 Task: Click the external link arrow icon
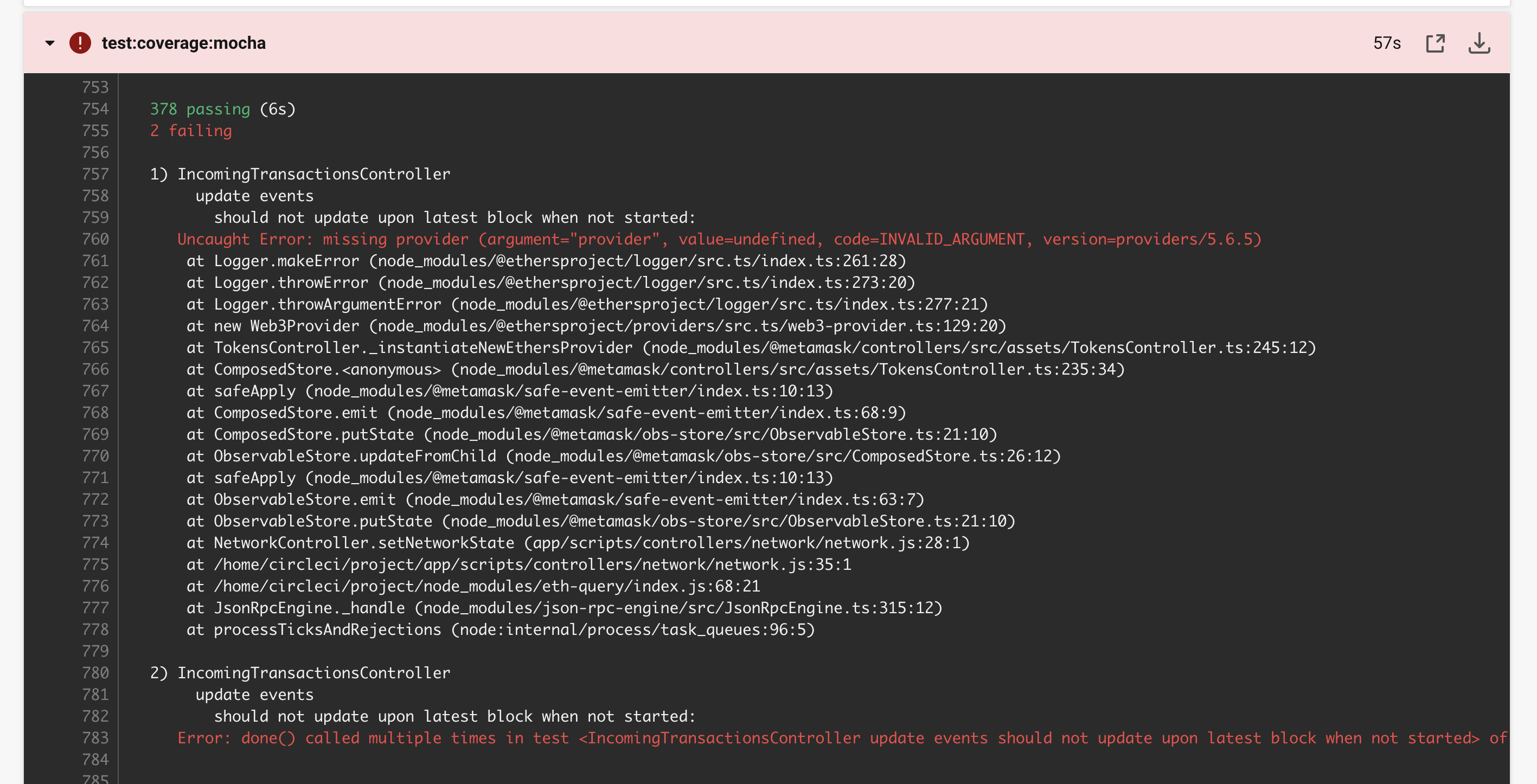pos(1436,43)
